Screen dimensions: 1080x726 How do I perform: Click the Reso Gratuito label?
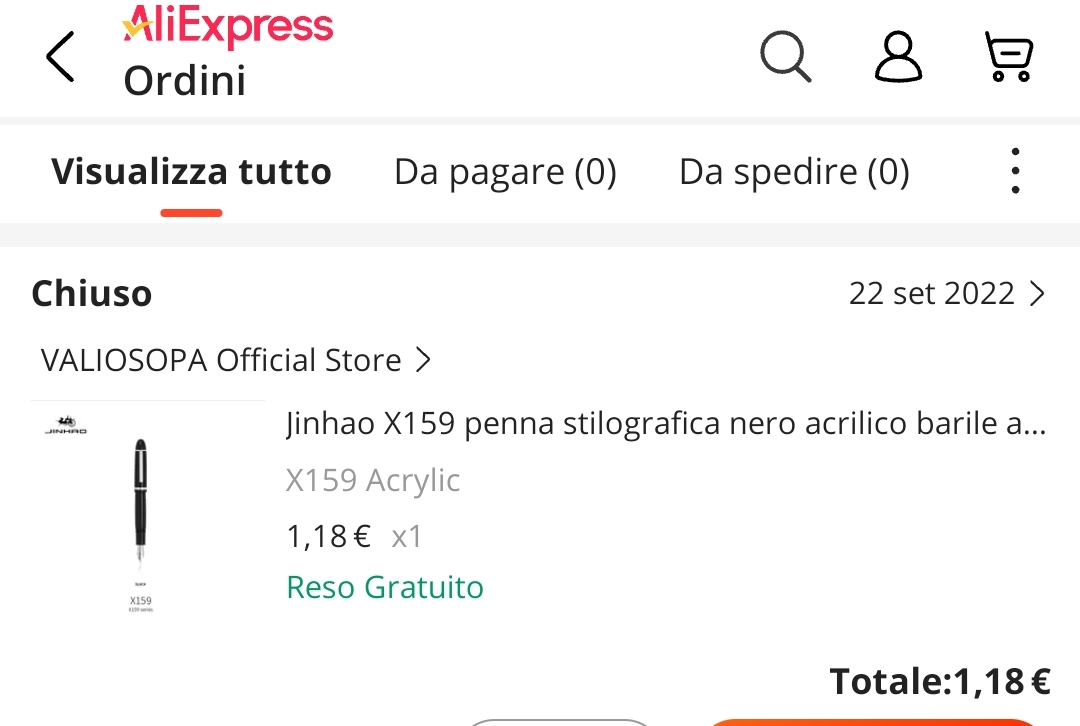pyautogui.click(x=385, y=587)
